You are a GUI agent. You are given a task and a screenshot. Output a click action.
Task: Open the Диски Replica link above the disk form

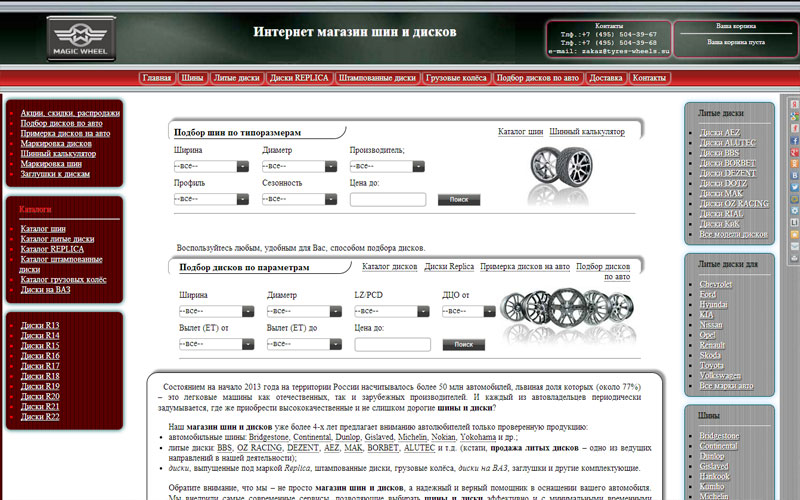pos(449,266)
